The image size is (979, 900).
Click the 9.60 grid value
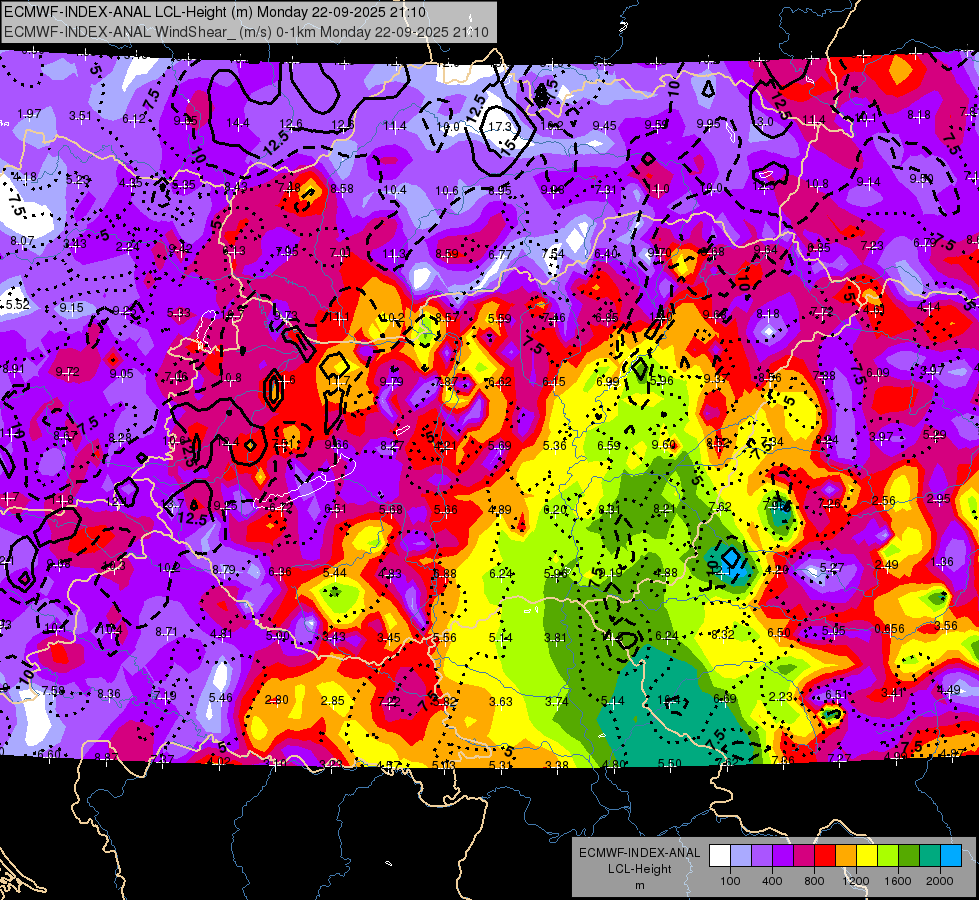[x=664, y=445]
